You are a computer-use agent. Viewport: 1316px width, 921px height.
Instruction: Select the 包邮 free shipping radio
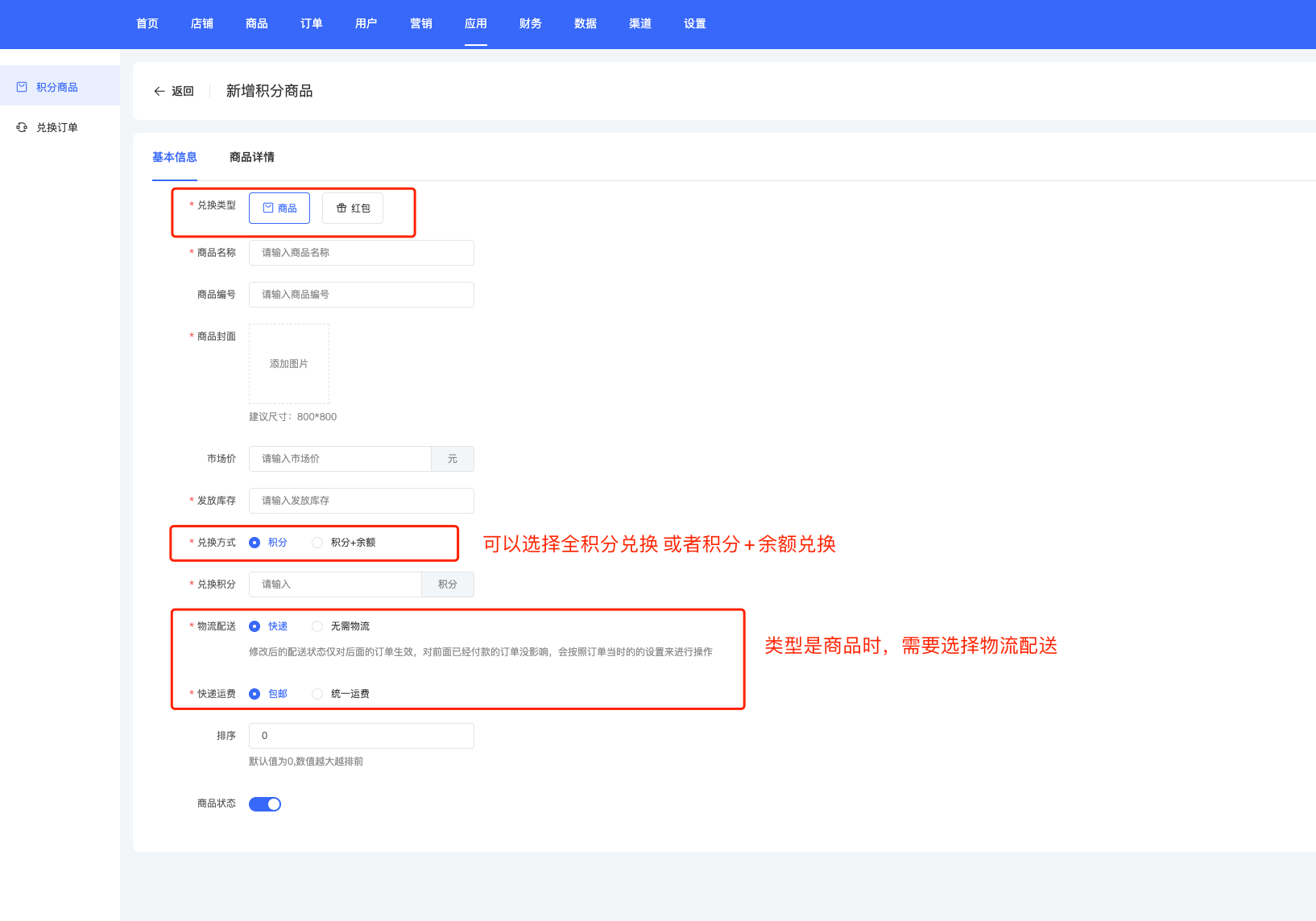point(255,694)
